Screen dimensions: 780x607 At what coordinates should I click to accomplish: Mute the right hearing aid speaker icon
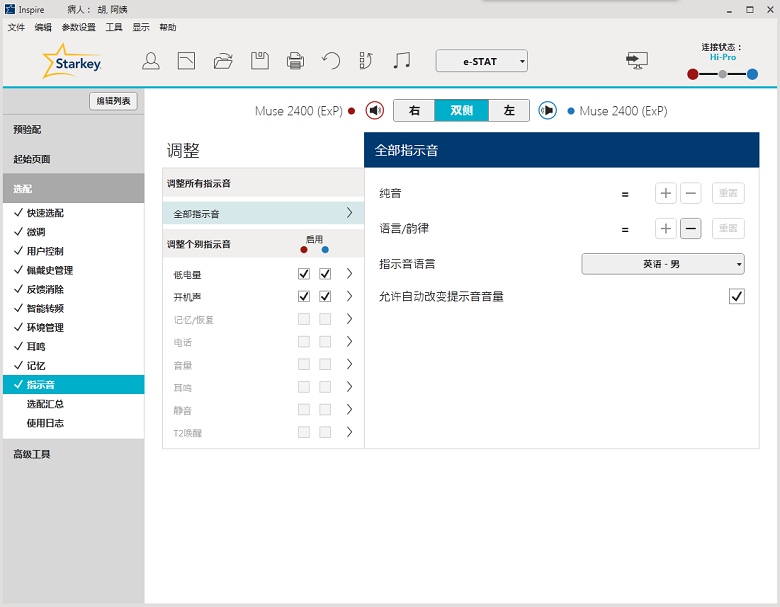(374, 110)
